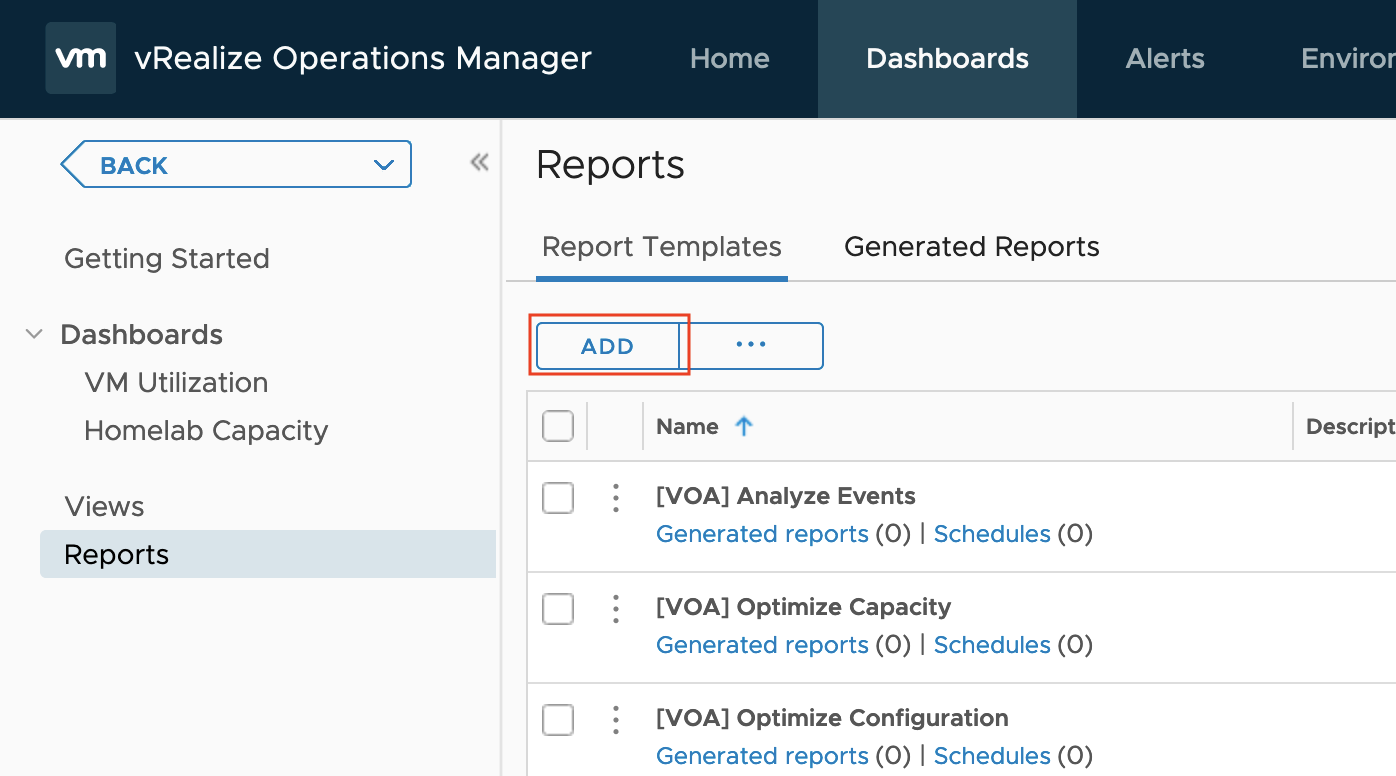Click the BACK button
Screen dimensions: 1396x776
pyautogui.click(x=236, y=165)
